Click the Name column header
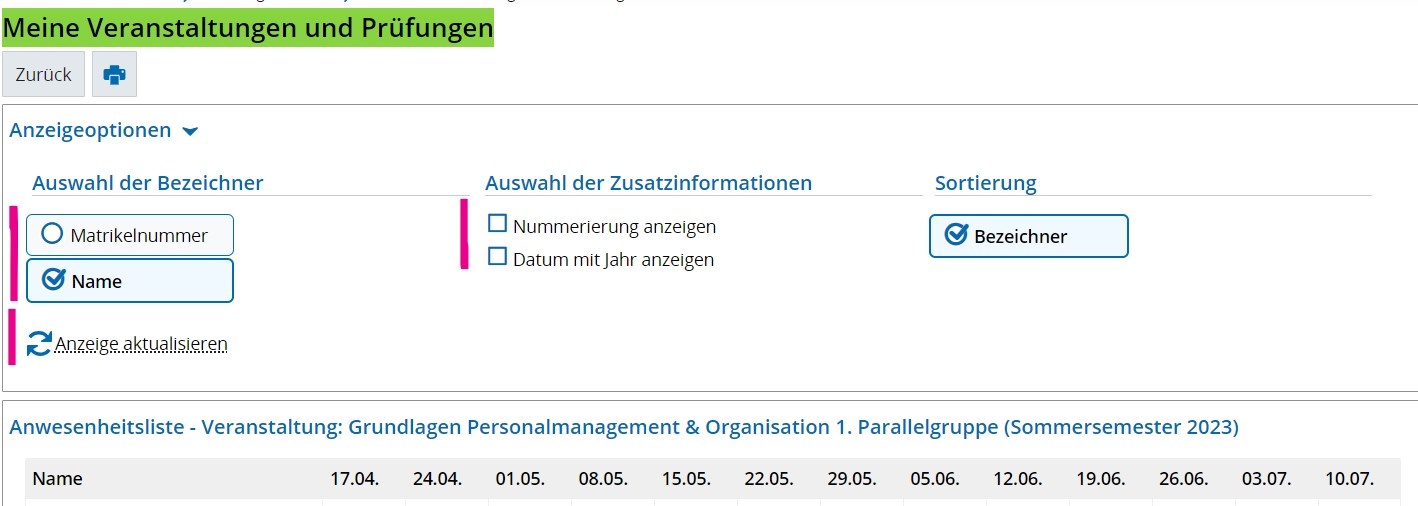This screenshot has width=1418, height=506. pos(57,478)
